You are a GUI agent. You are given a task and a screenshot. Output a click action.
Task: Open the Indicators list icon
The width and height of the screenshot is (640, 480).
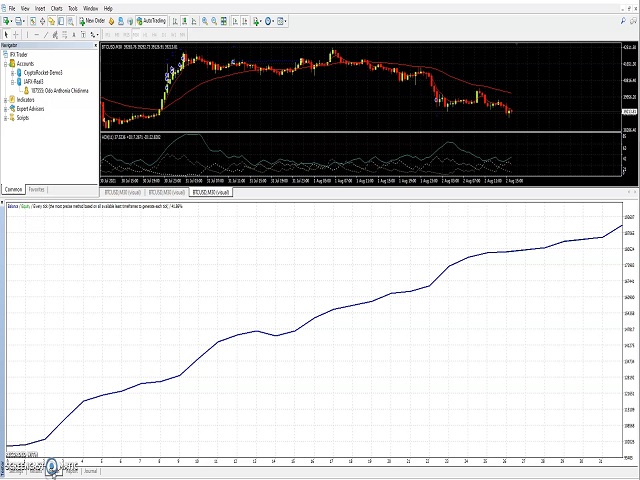point(256,21)
